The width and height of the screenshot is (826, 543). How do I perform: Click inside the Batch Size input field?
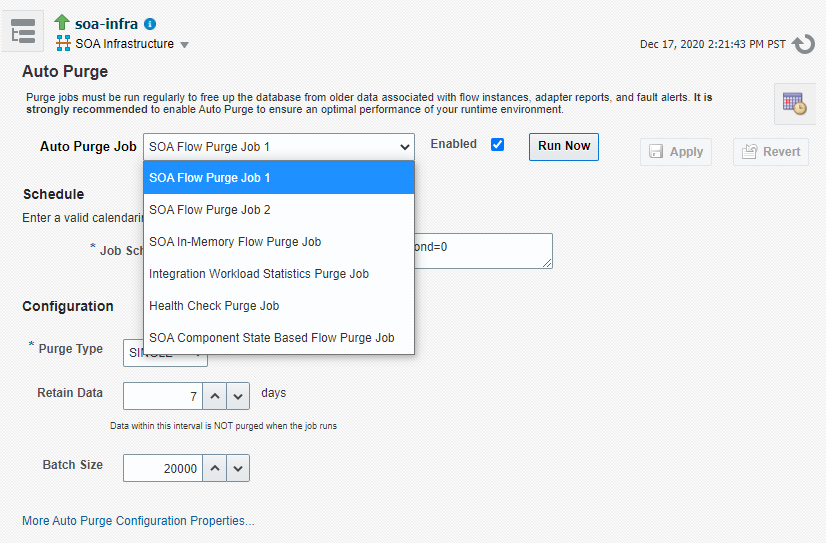(x=163, y=468)
